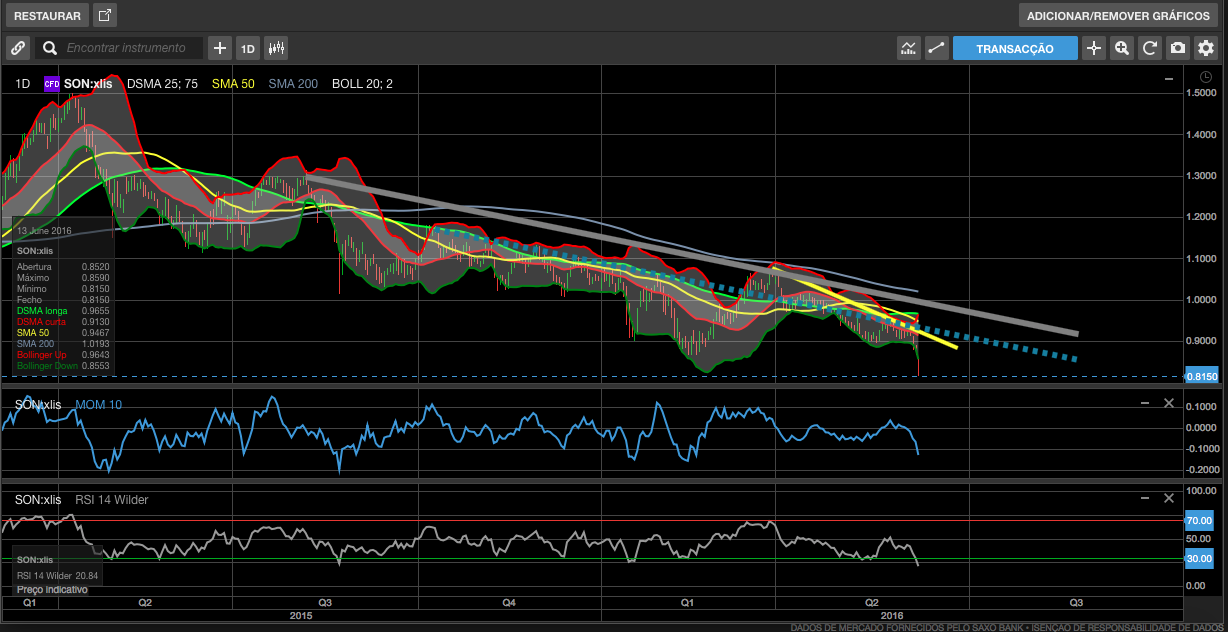The width and height of the screenshot is (1228, 632).
Task: Click the add instrument plus icon
Action: pos(220,48)
